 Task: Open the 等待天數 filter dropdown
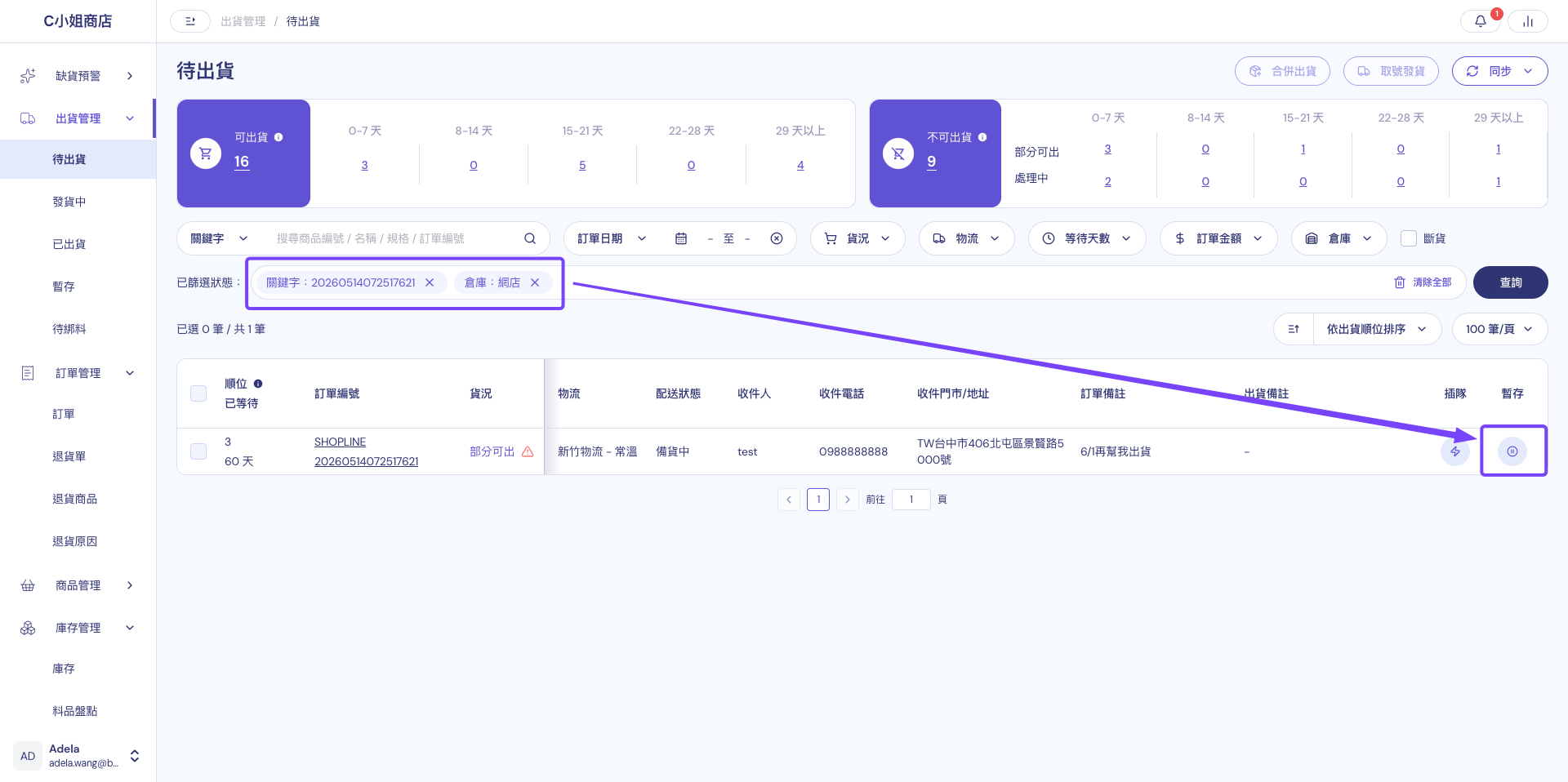pyautogui.click(x=1087, y=238)
